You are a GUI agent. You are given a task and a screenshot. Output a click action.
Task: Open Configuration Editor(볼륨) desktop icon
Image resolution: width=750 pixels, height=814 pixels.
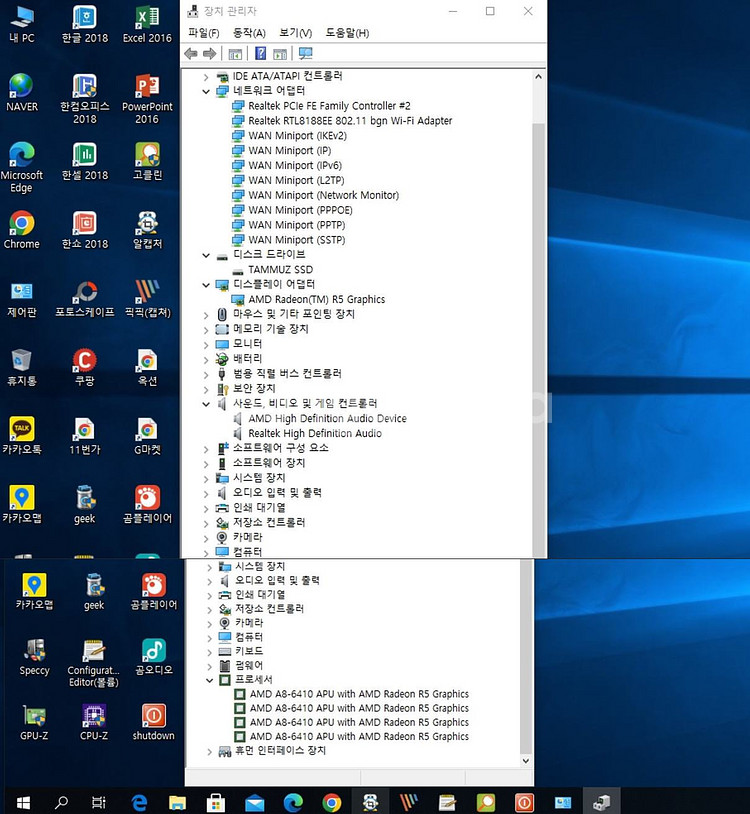pos(94,663)
